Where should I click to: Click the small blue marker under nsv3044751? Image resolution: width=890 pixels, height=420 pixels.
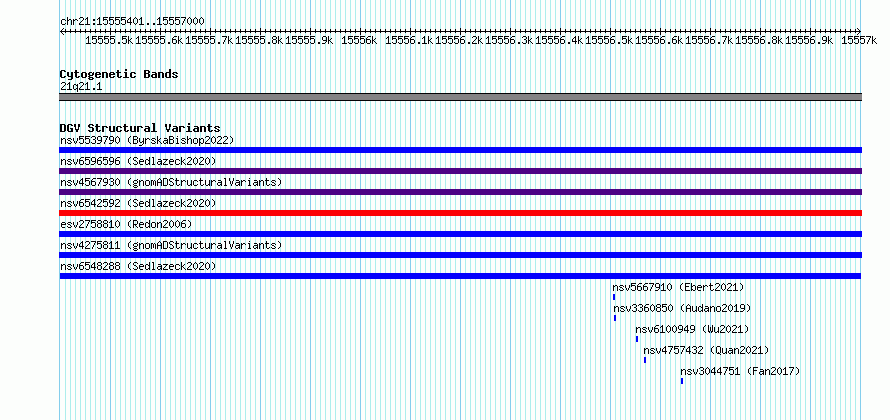682,381
